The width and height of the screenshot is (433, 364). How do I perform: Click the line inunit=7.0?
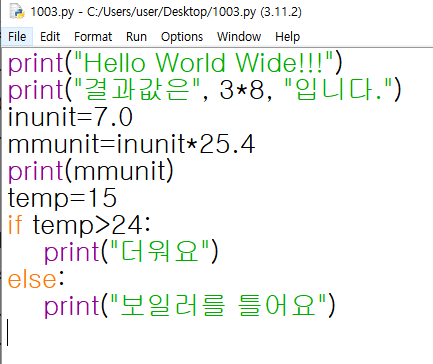pyautogui.click(x=70, y=117)
